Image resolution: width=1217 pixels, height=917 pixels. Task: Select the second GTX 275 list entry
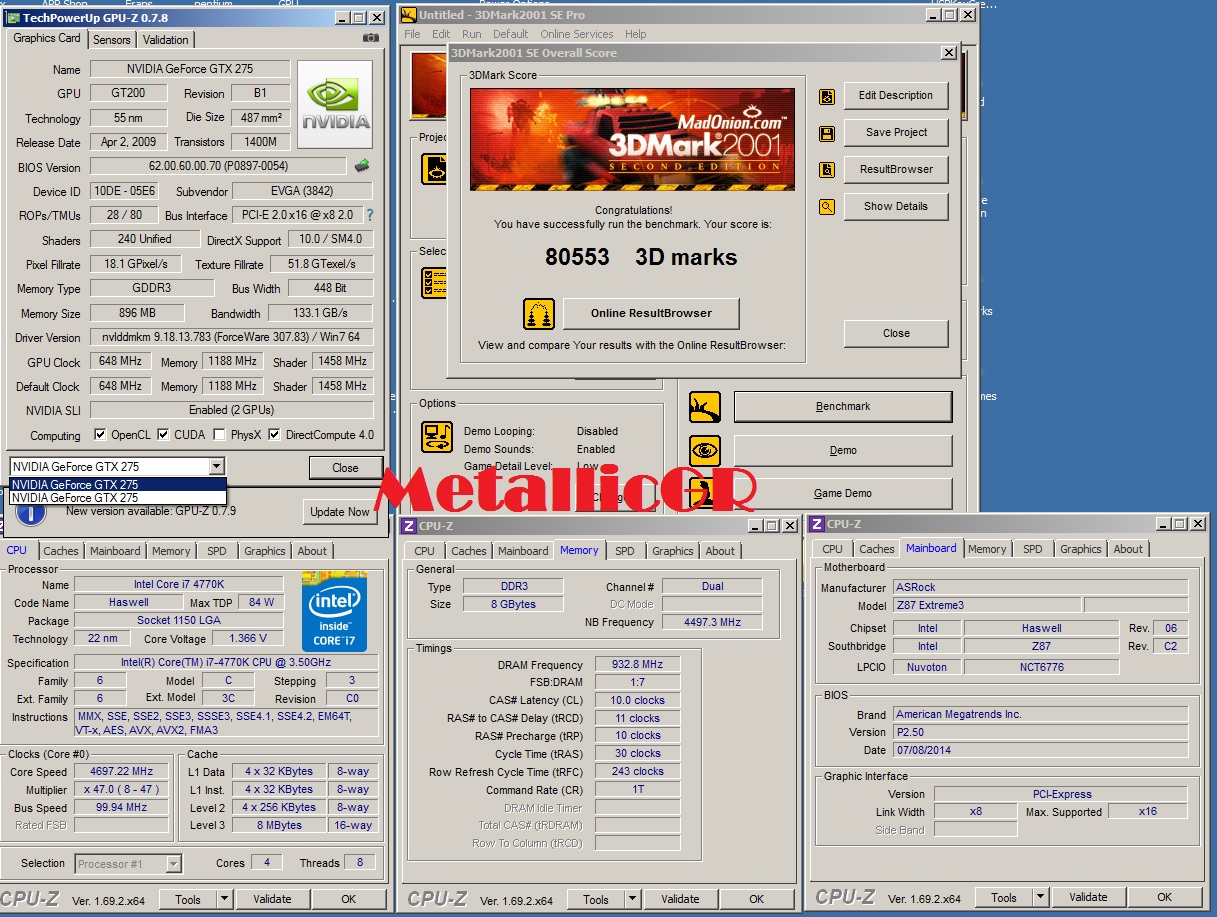[118, 497]
